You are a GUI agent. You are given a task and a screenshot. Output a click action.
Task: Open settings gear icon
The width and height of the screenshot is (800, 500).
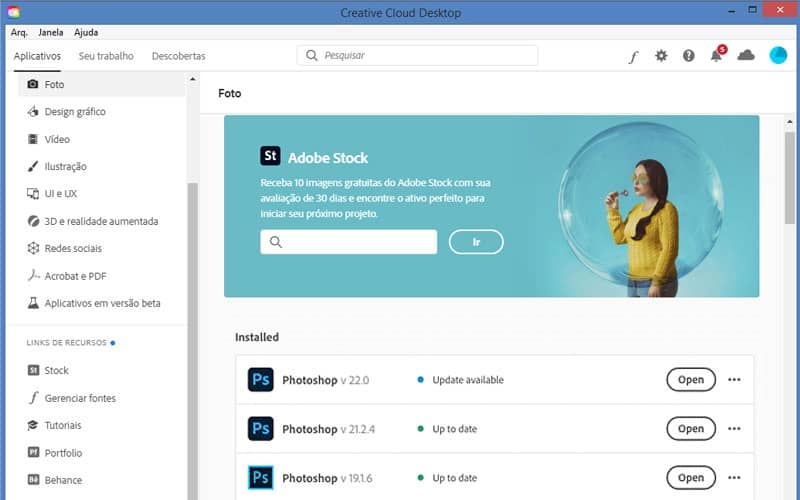(661, 55)
